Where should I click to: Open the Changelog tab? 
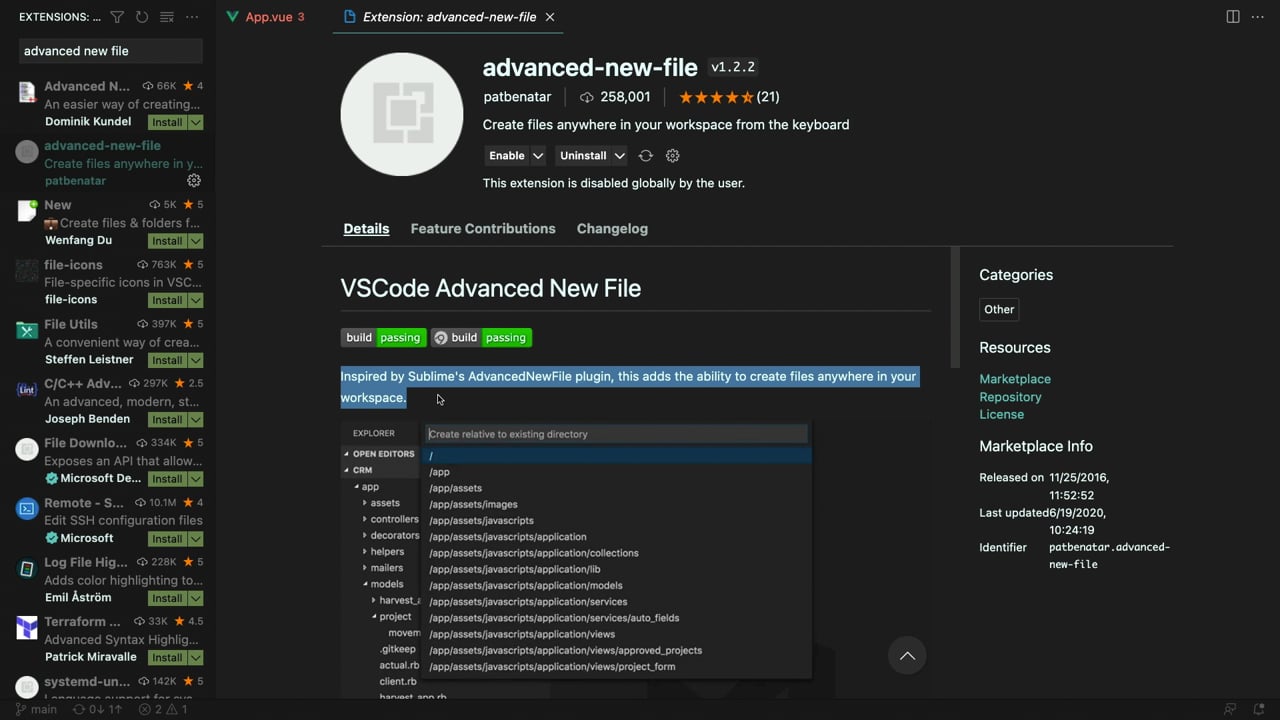[612, 229]
